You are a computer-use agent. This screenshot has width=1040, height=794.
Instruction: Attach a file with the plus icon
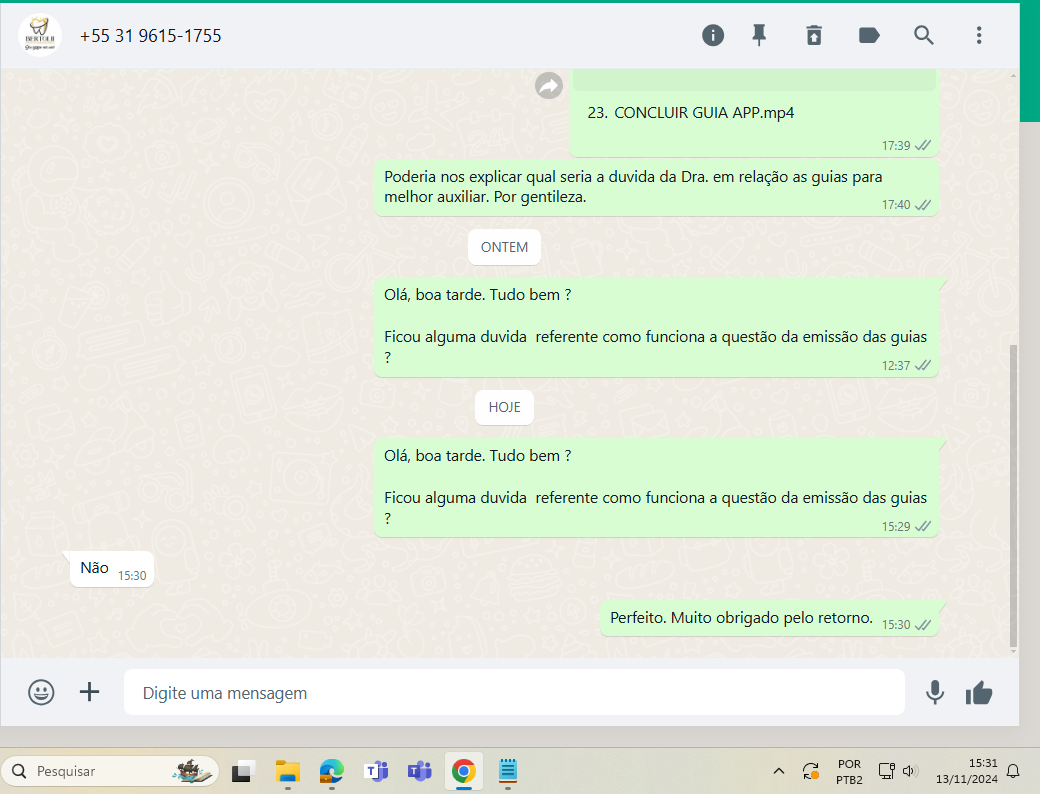coord(90,693)
